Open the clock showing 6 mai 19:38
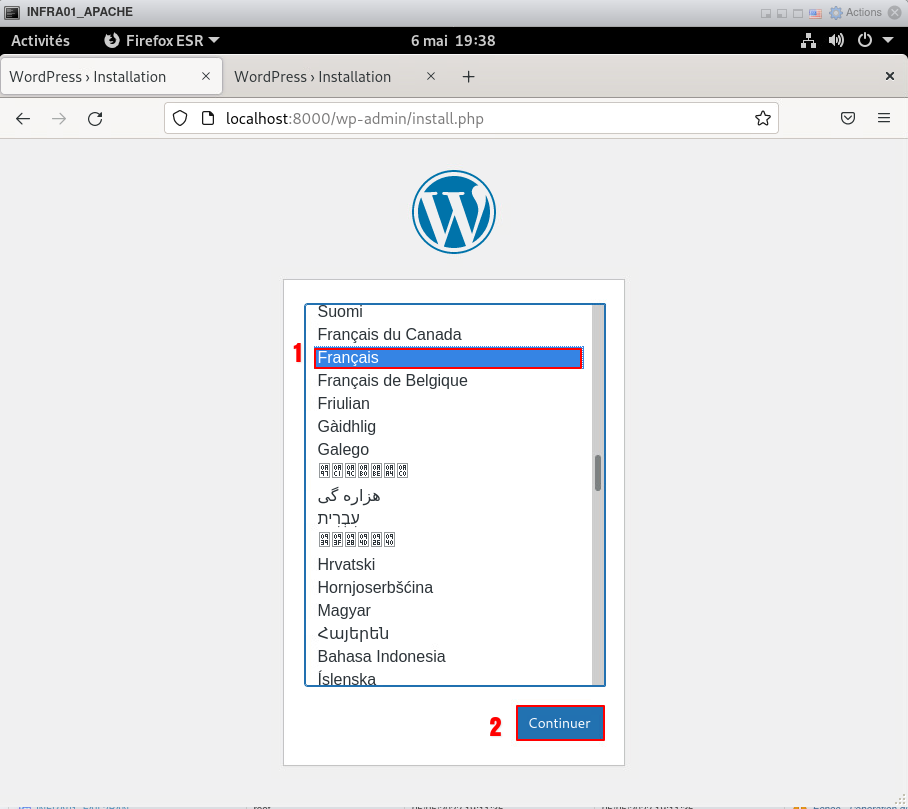 (x=453, y=41)
